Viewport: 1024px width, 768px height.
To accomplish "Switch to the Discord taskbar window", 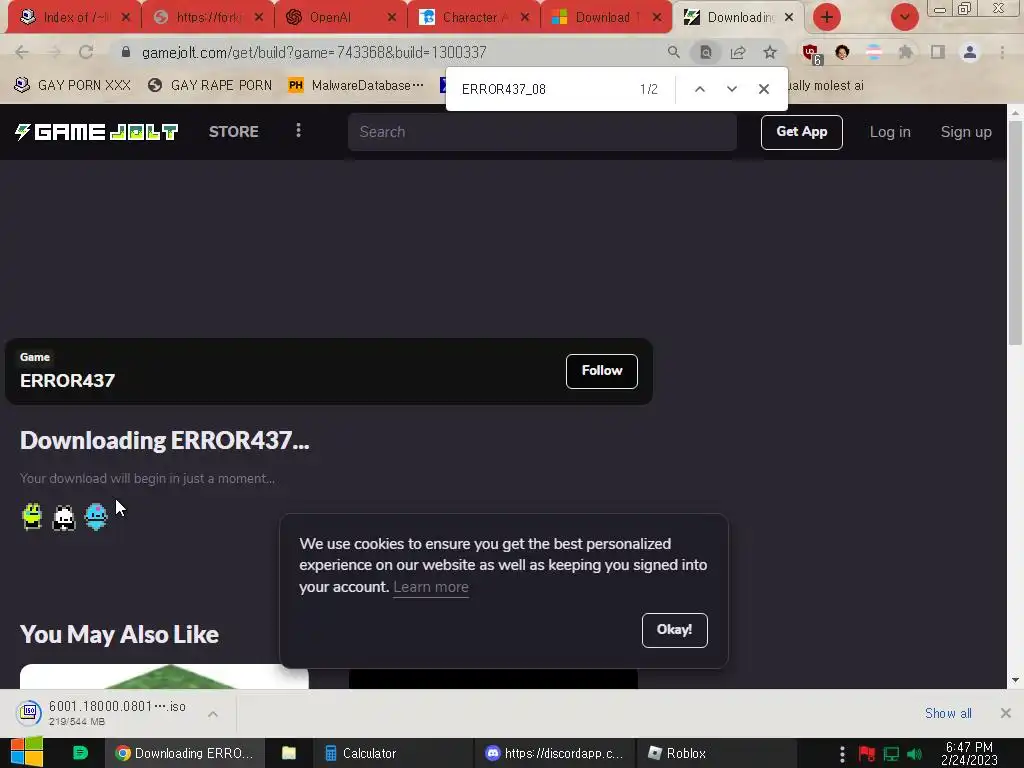I will (554, 753).
